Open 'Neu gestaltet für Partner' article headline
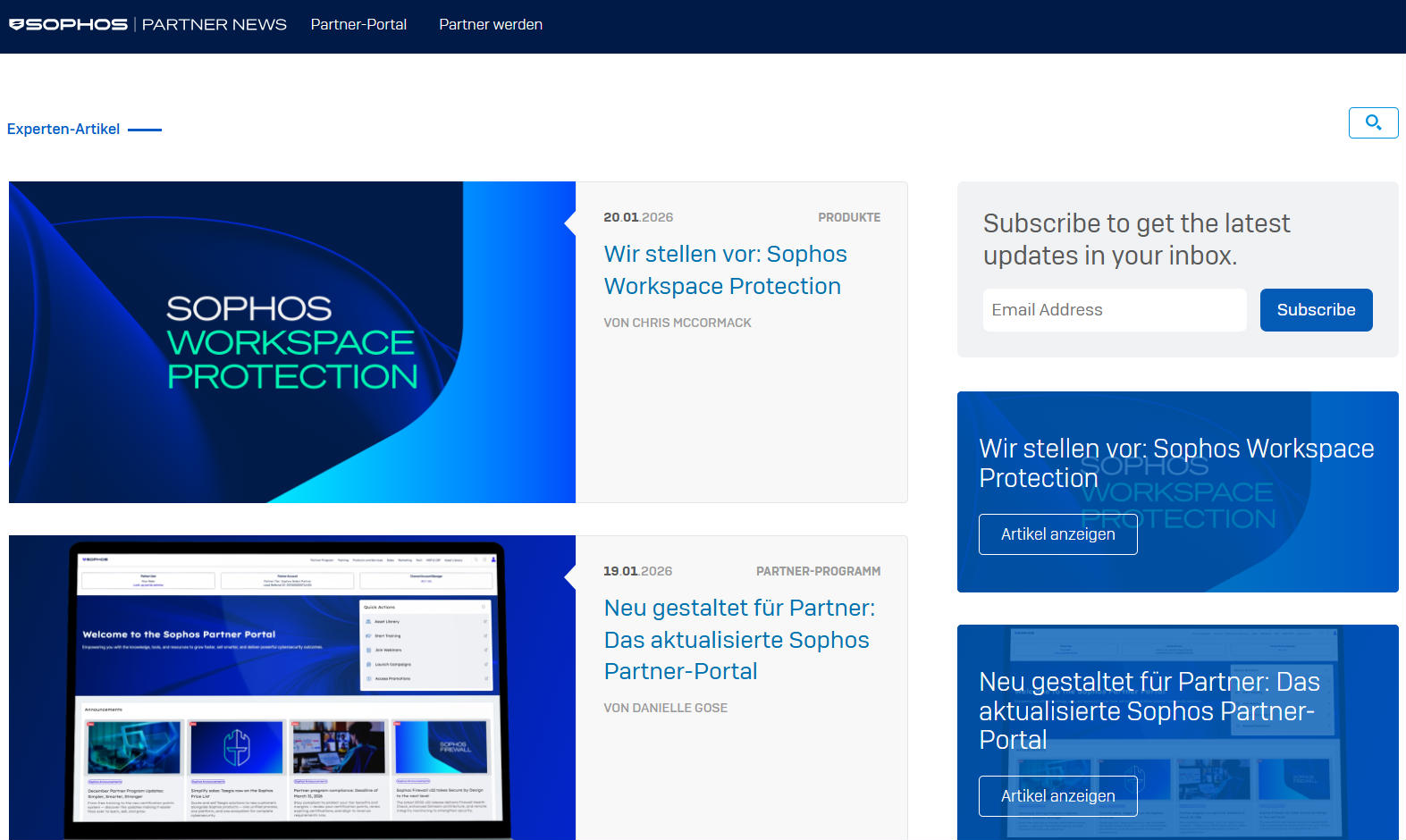Image resolution: width=1406 pixels, height=840 pixels. pyautogui.click(x=739, y=639)
